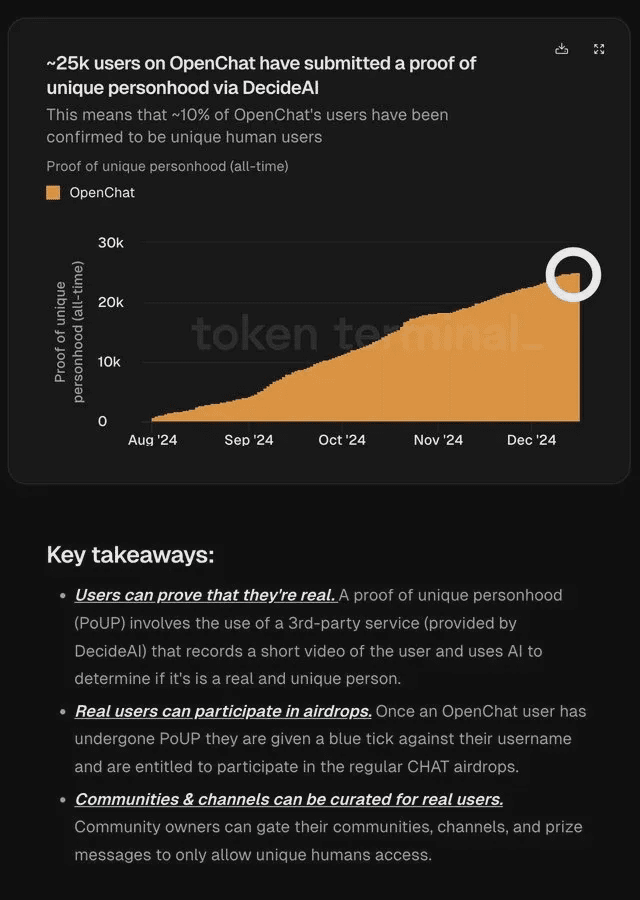Image resolution: width=640 pixels, height=900 pixels.
Task: Click the chart title about ~25k users
Action: pyautogui.click(x=261, y=75)
